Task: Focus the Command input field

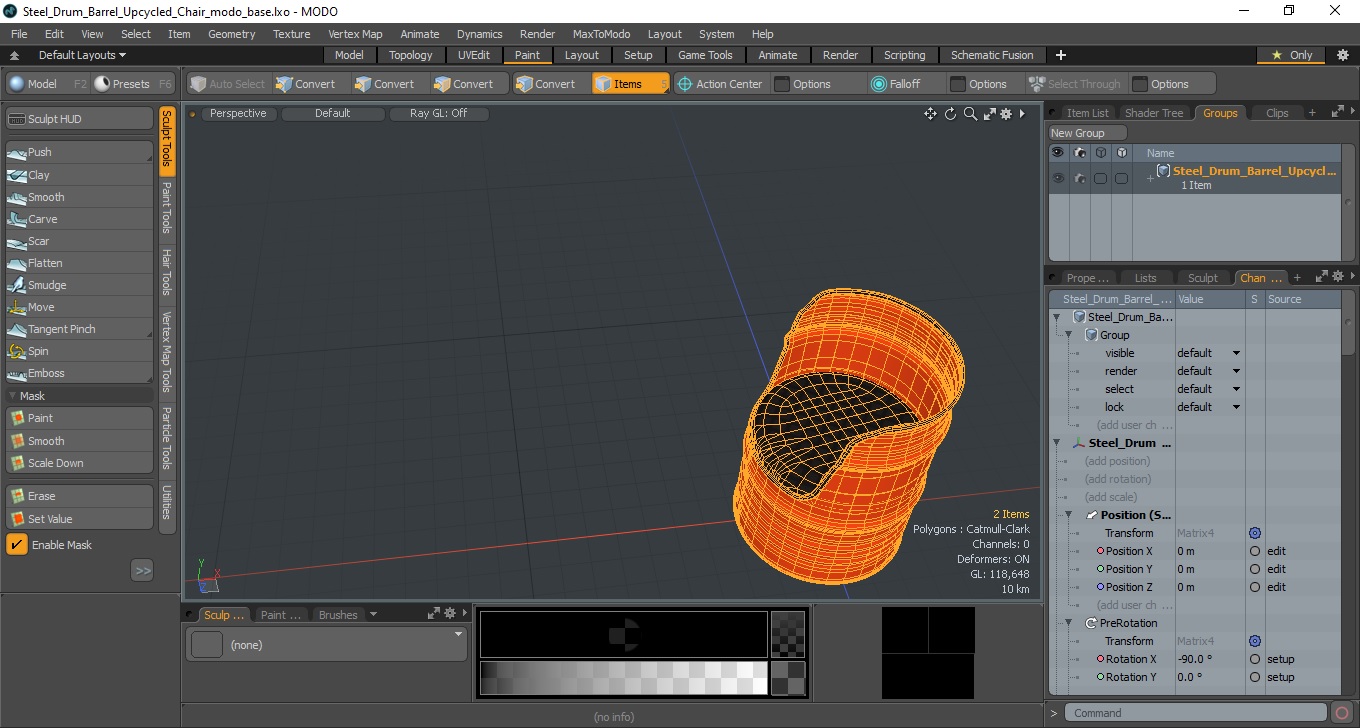Action: point(1196,713)
